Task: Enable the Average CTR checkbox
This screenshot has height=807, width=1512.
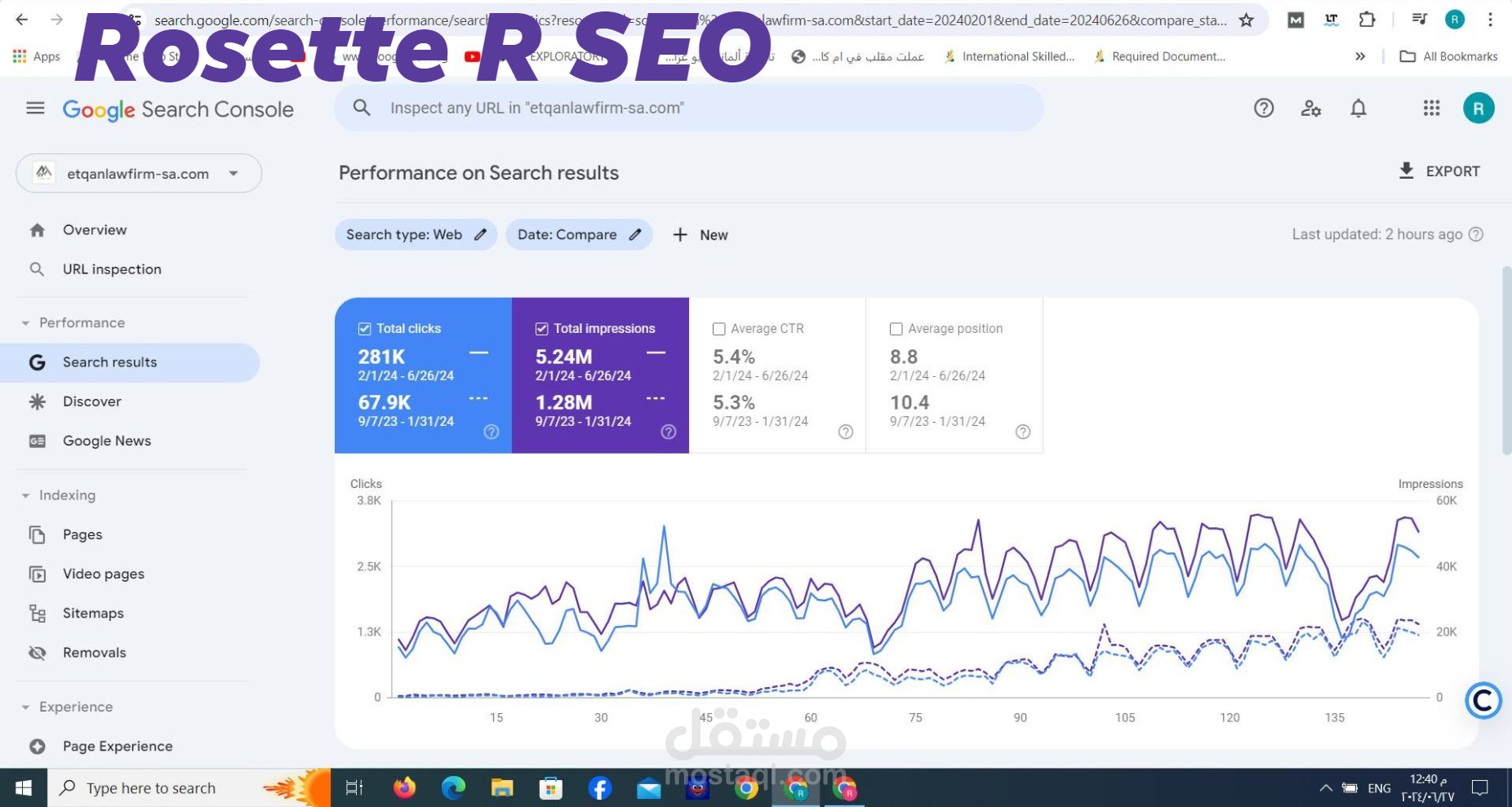Action: (719, 329)
